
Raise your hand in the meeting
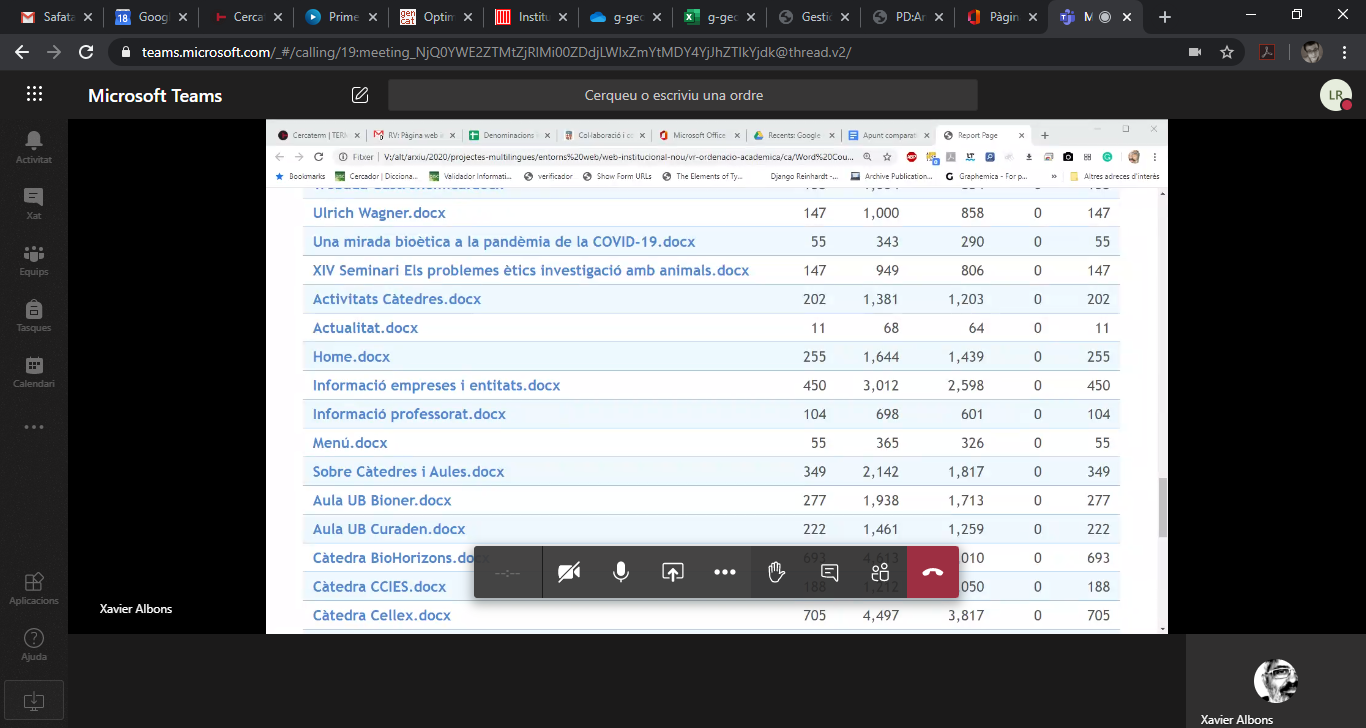point(776,572)
